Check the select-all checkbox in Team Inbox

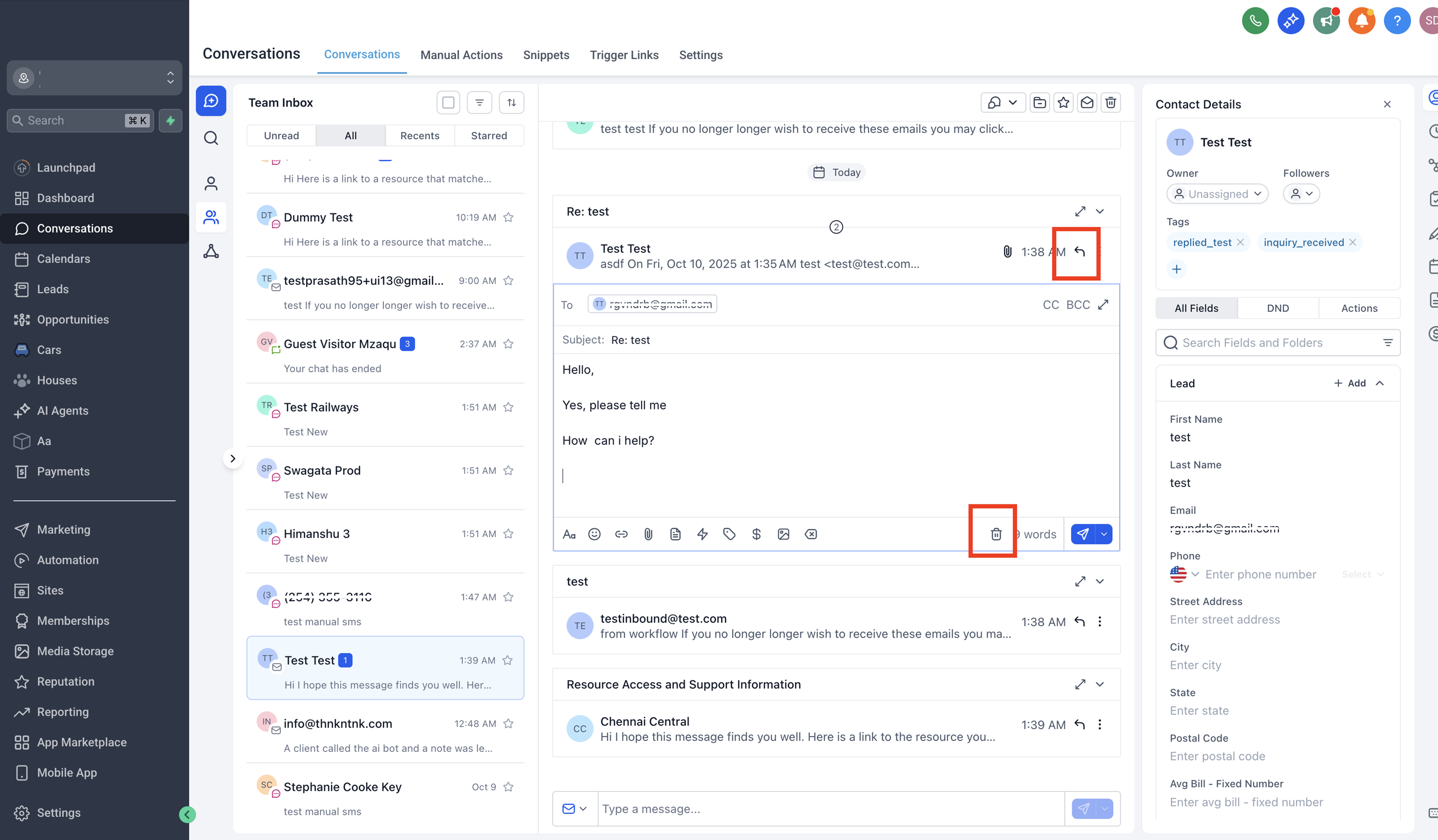coord(448,103)
